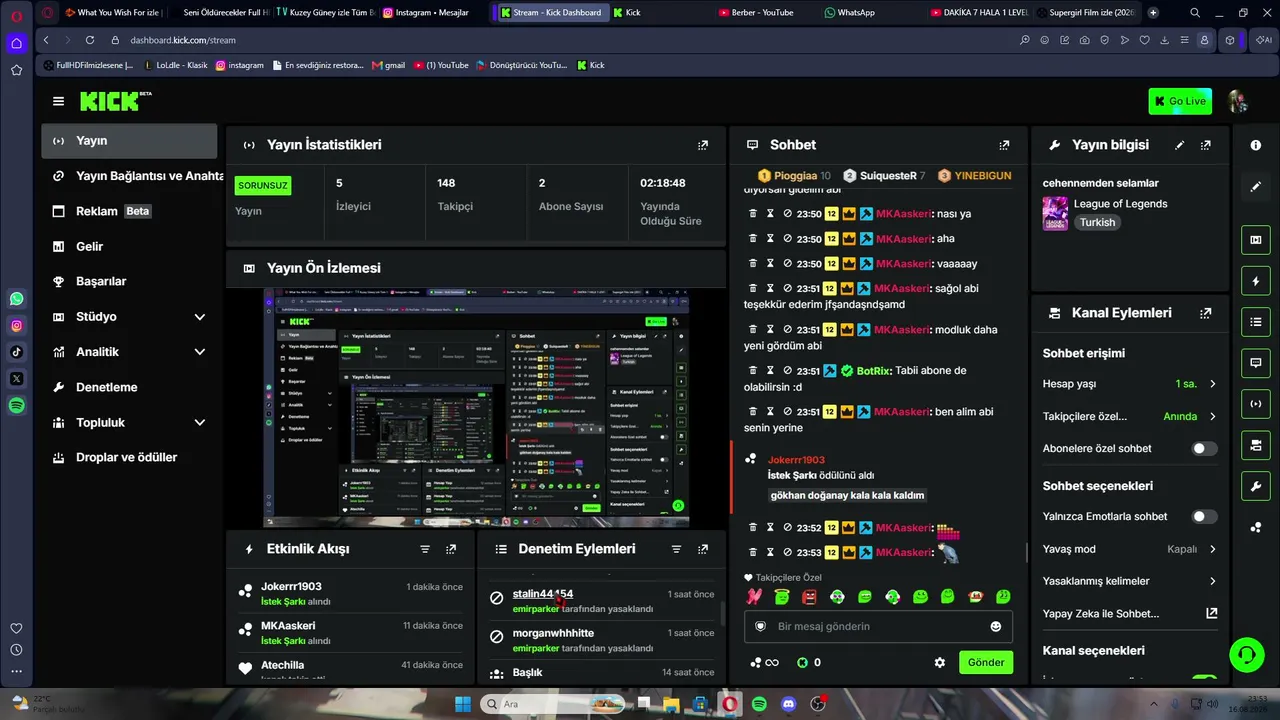Image resolution: width=1280 pixels, height=720 pixels.
Task: Click the Denetim Eylemleri scrollbar
Action: coord(722,615)
